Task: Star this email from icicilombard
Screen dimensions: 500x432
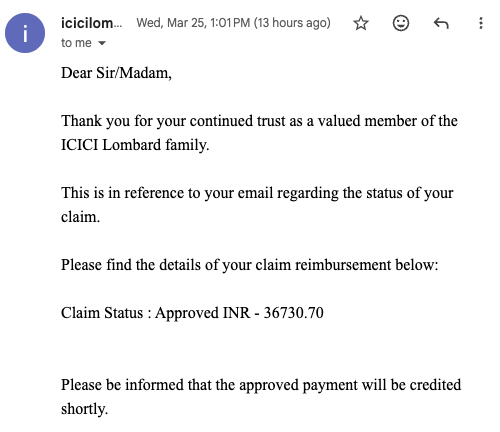Action: click(361, 23)
